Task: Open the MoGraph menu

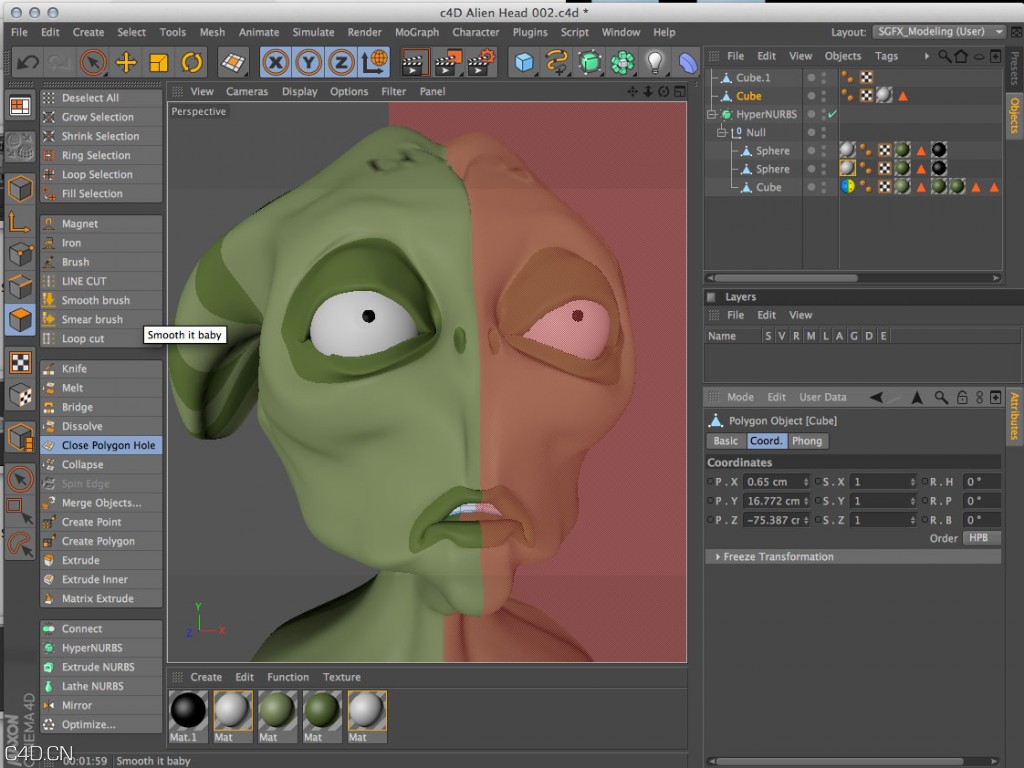Action: pos(416,32)
